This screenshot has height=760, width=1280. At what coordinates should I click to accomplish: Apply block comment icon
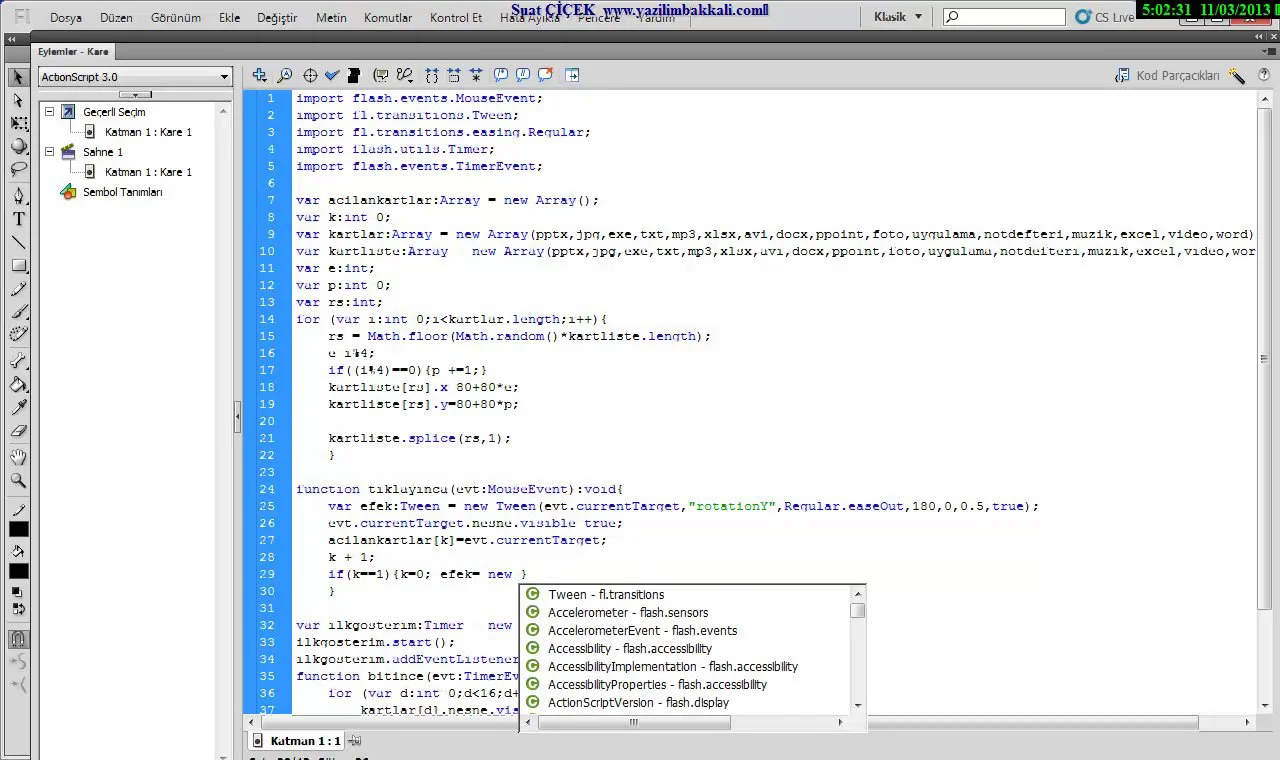[500, 75]
